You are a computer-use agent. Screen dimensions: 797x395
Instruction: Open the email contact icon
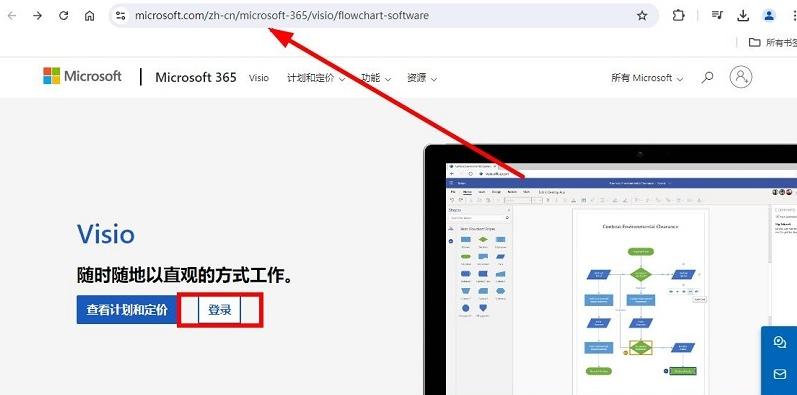[780, 374]
